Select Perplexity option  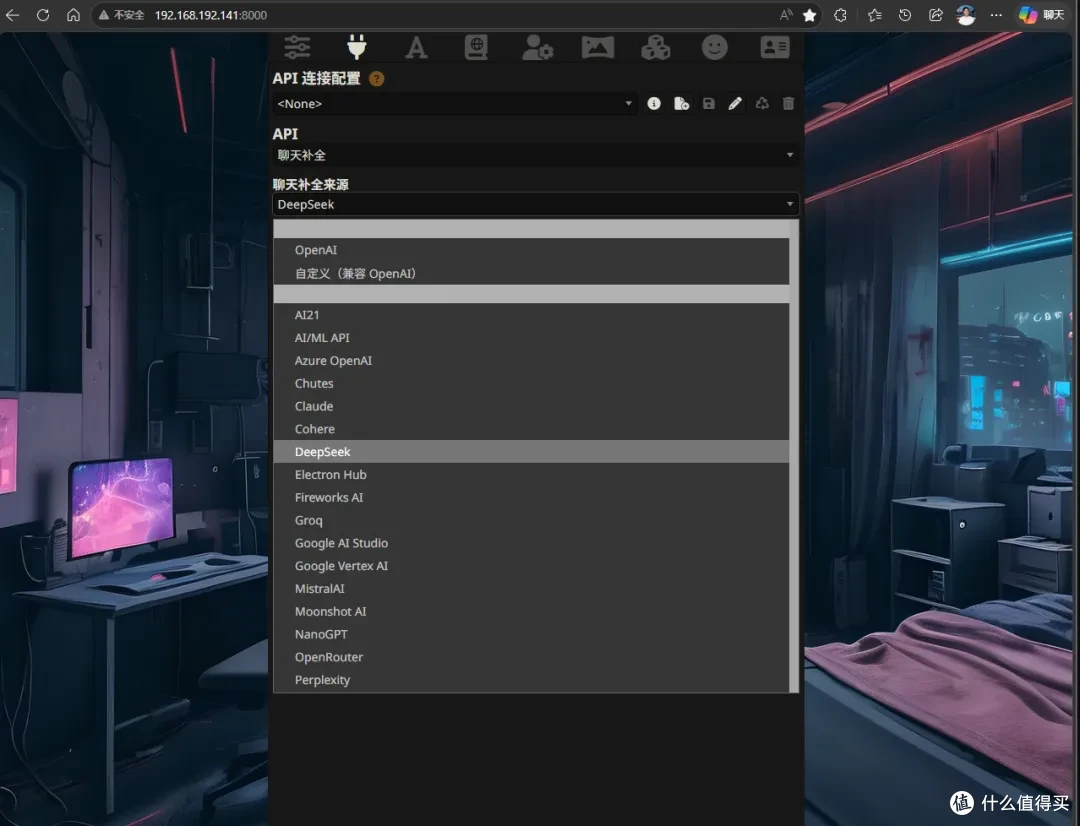click(x=531, y=679)
